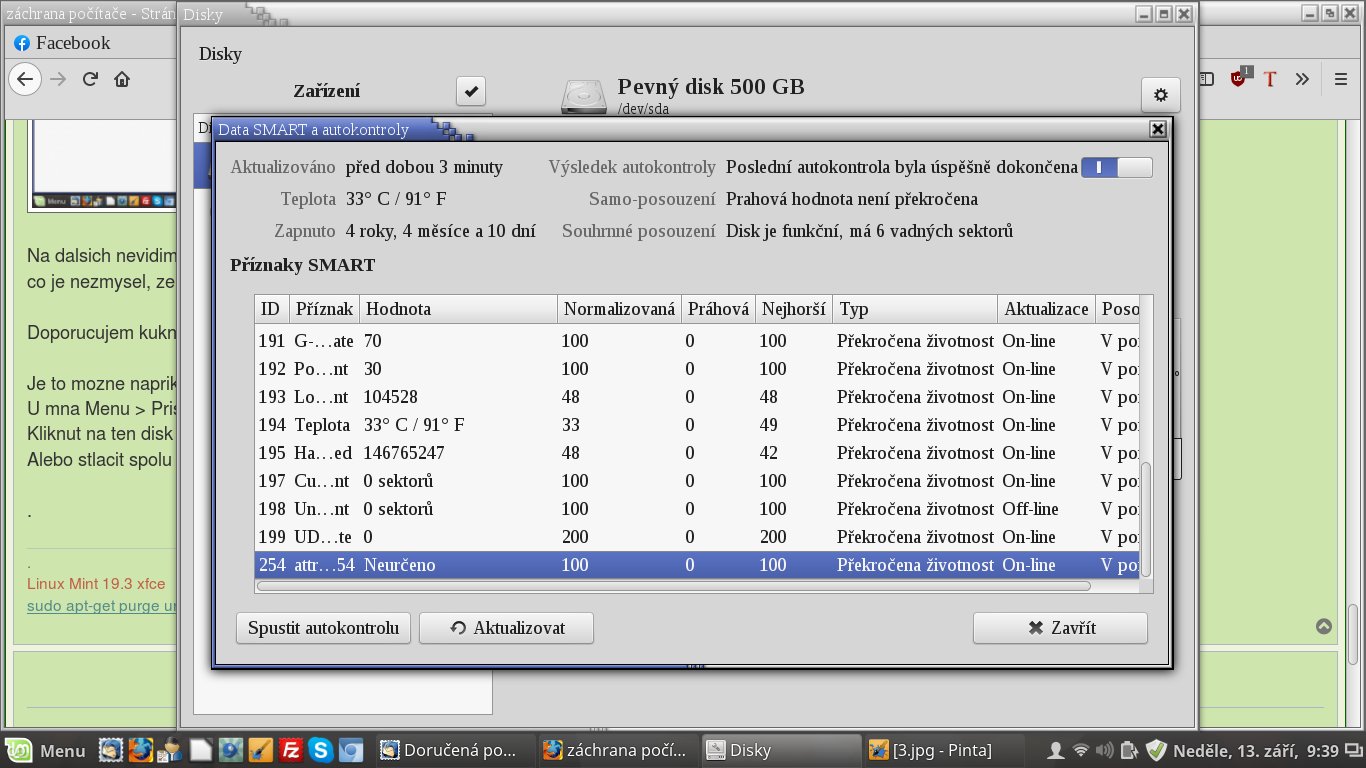Open the Linux Mint Menu button
This screenshot has height=768, width=1366.
[x=47, y=749]
